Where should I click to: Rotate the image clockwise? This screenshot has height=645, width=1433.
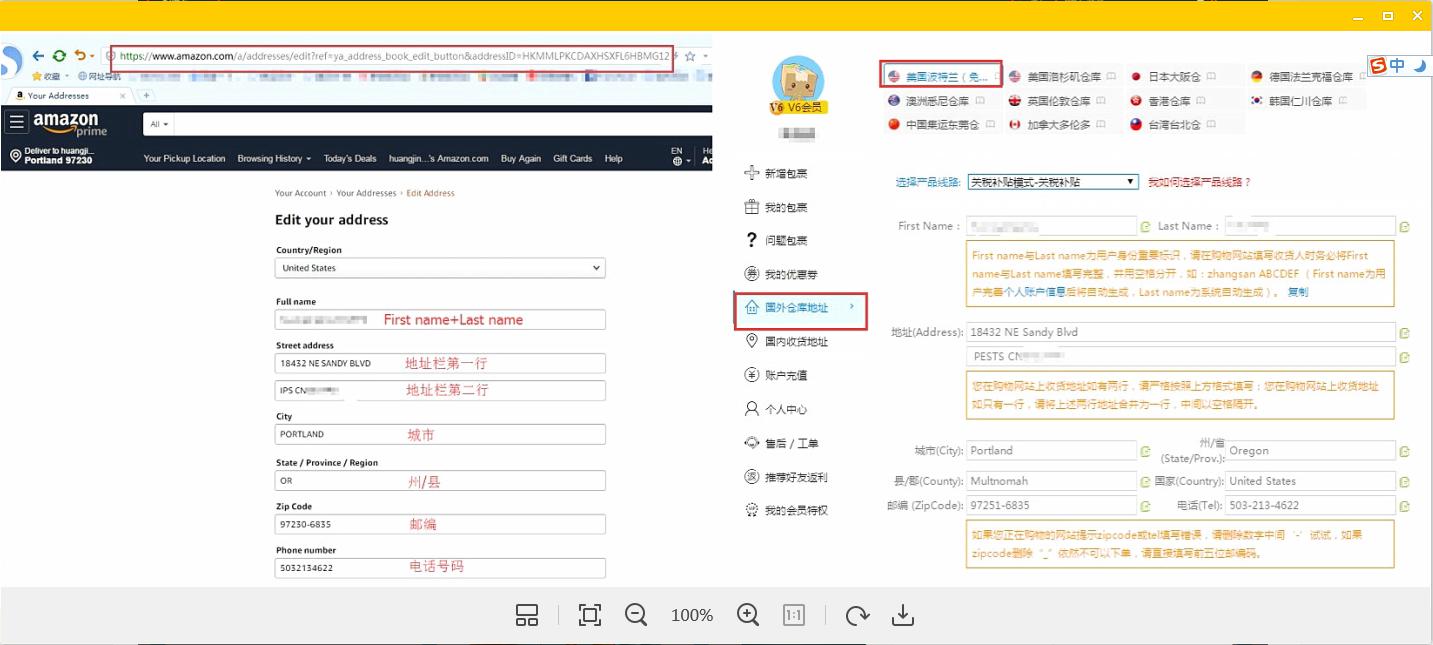click(857, 615)
